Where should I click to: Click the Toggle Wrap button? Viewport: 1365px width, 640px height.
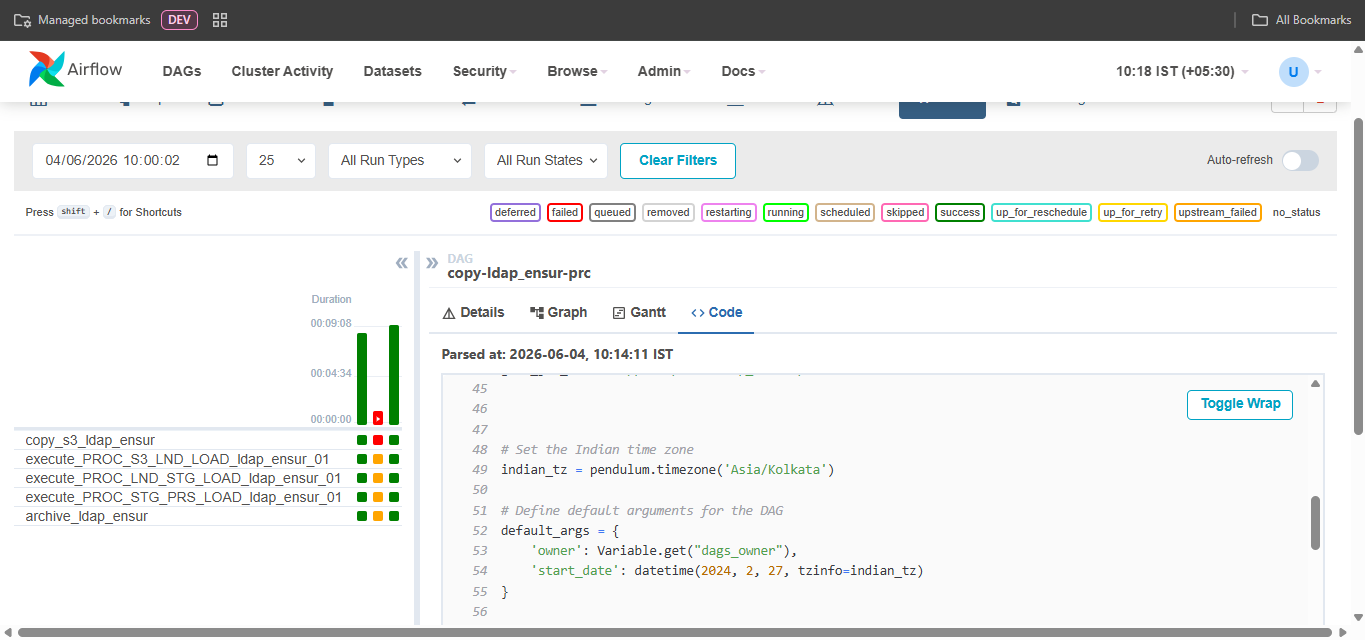click(1240, 404)
